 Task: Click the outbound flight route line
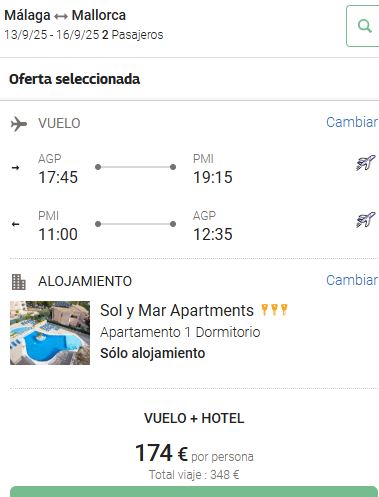tap(135, 167)
